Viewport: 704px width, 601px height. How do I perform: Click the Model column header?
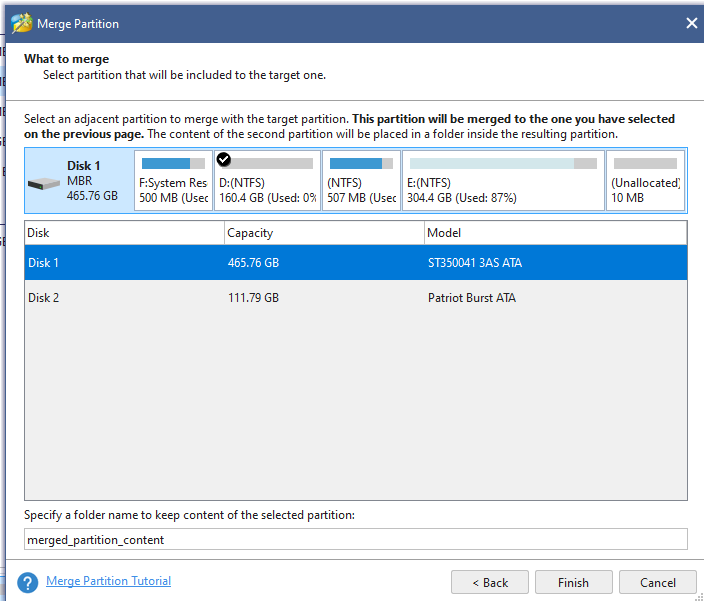click(x=555, y=233)
